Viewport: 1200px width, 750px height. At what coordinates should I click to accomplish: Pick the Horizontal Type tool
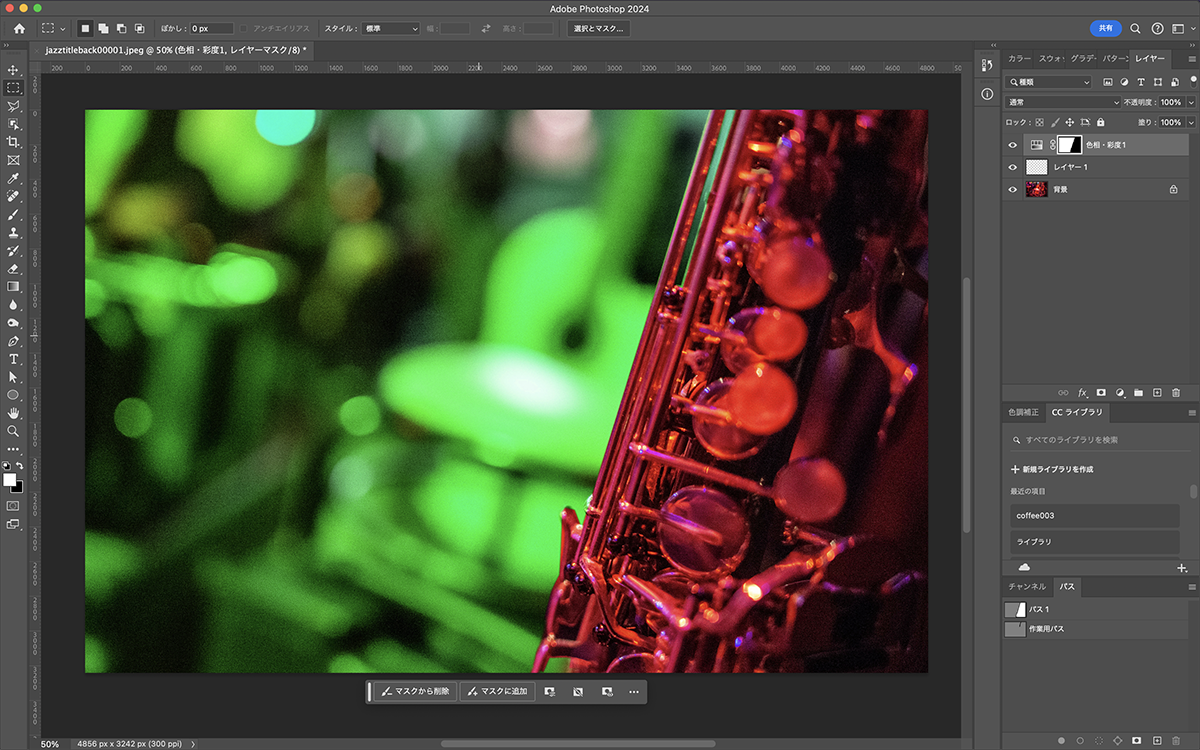[14, 359]
